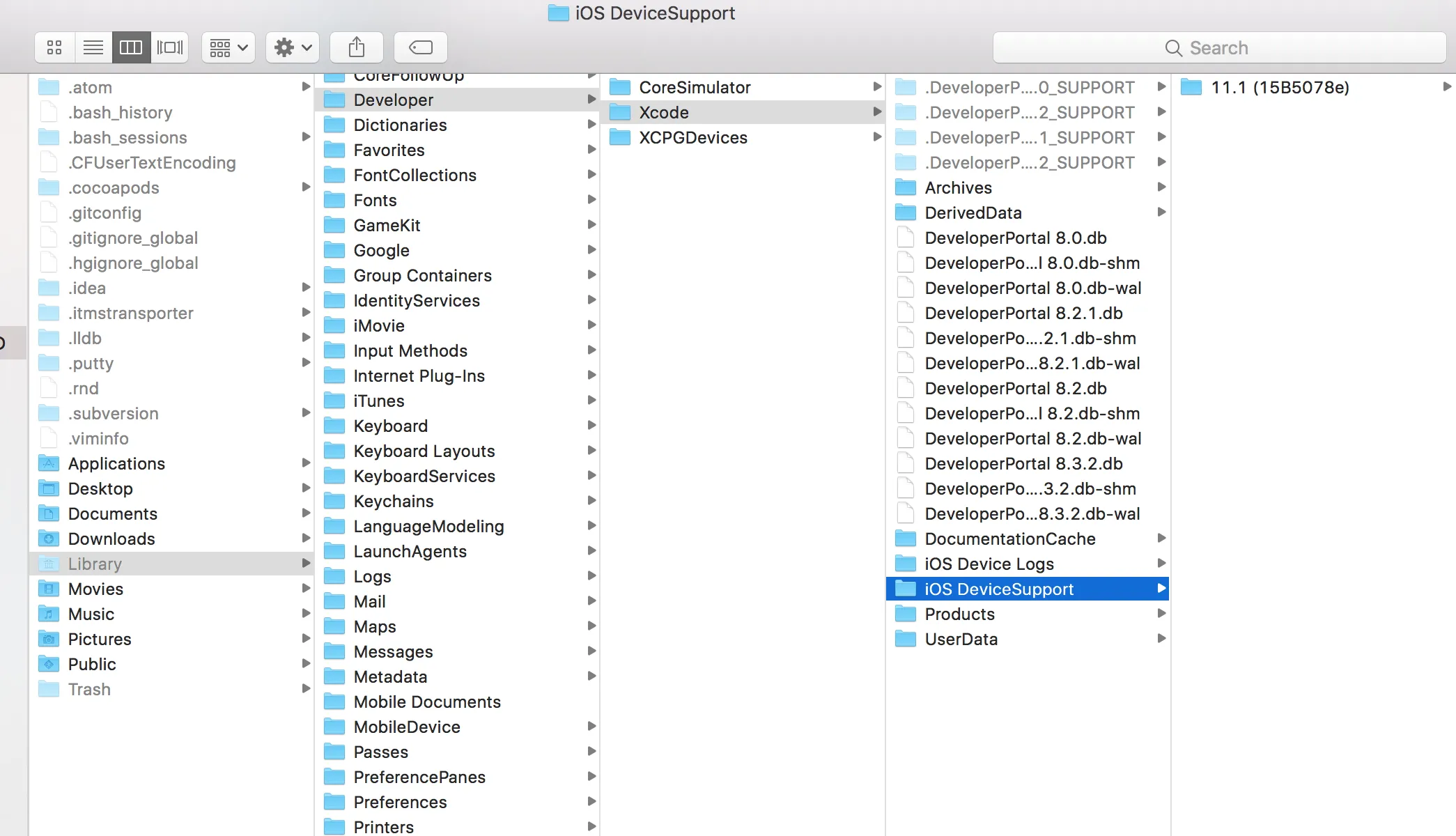Open the XCPGDevices folder
This screenshot has width=1456, height=836.
[x=693, y=137]
